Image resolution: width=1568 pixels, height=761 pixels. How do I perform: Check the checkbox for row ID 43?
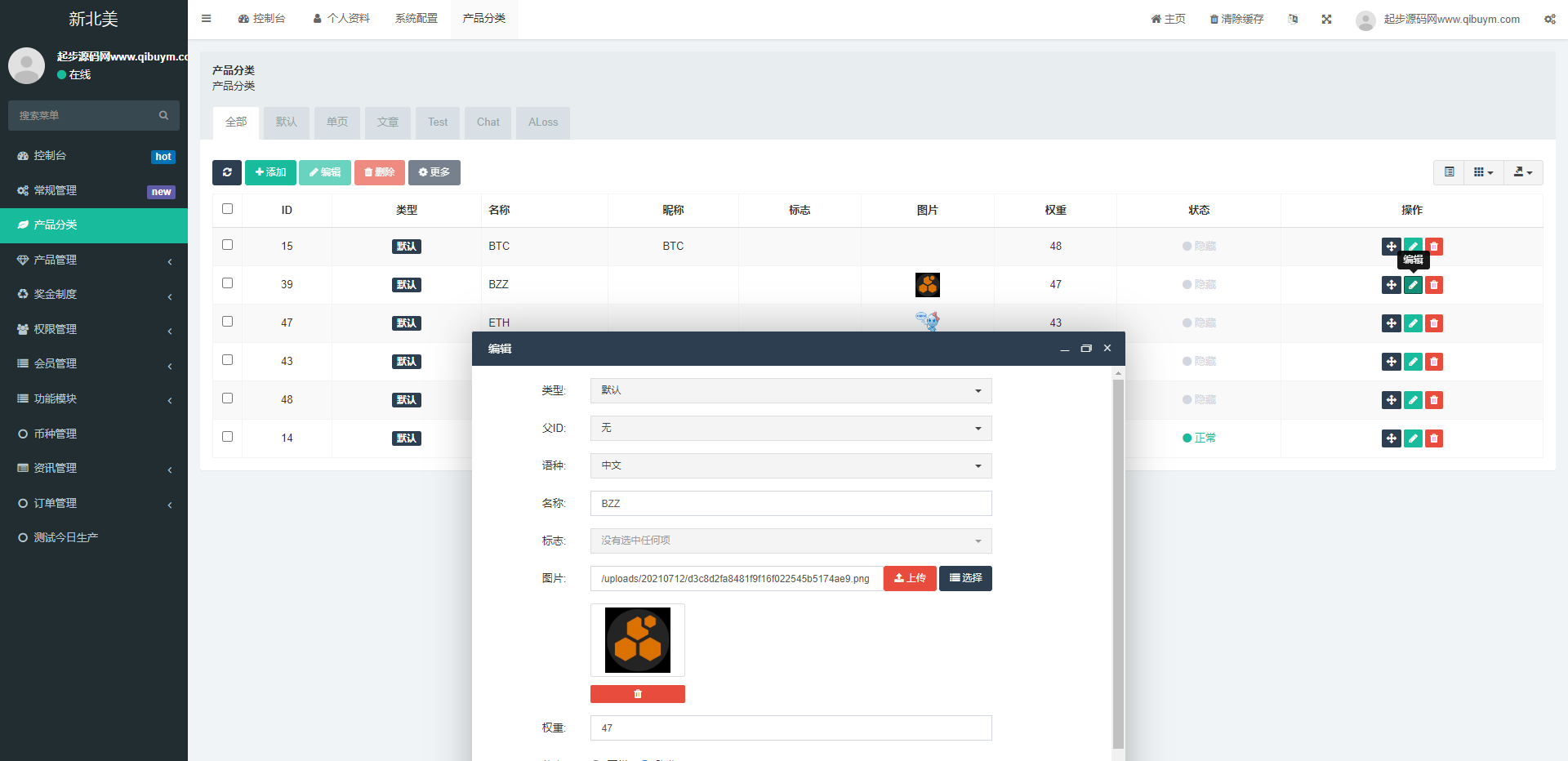point(228,360)
